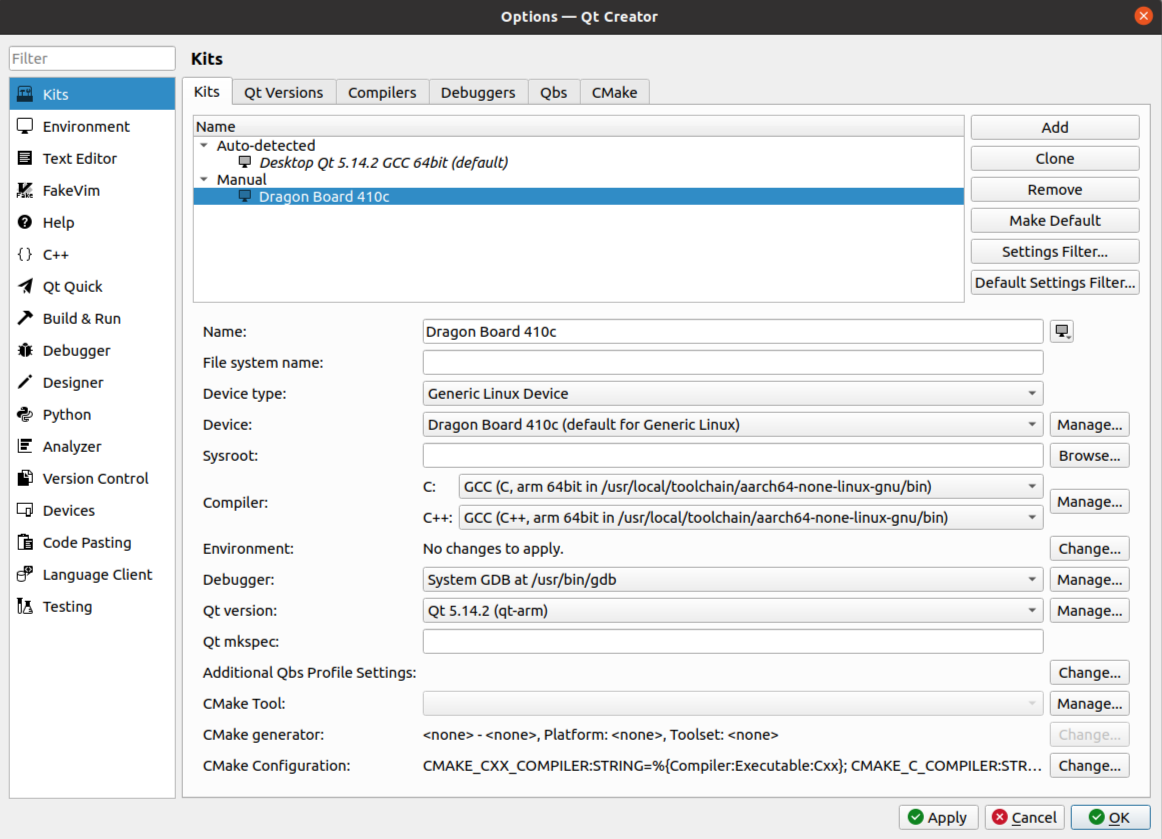Click Manage button for Compiler

click(1089, 502)
